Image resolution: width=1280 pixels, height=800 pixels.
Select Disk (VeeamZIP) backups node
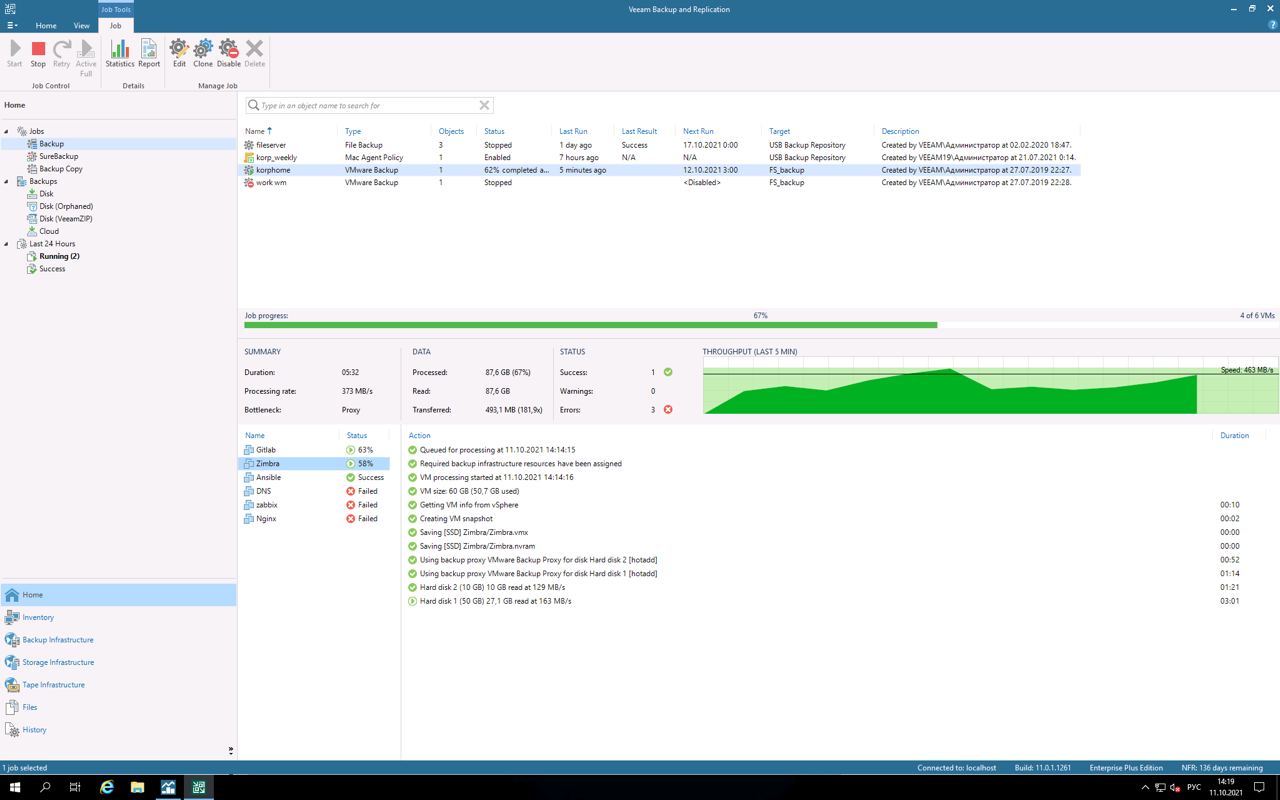(x=65, y=219)
